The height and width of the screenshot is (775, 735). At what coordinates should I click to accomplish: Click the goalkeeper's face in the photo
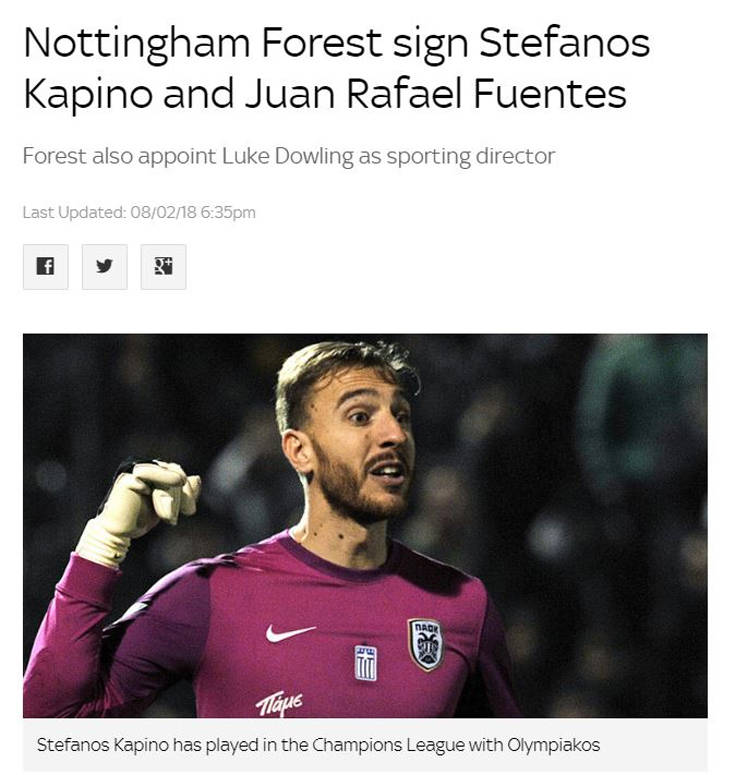[x=363, y=445]
